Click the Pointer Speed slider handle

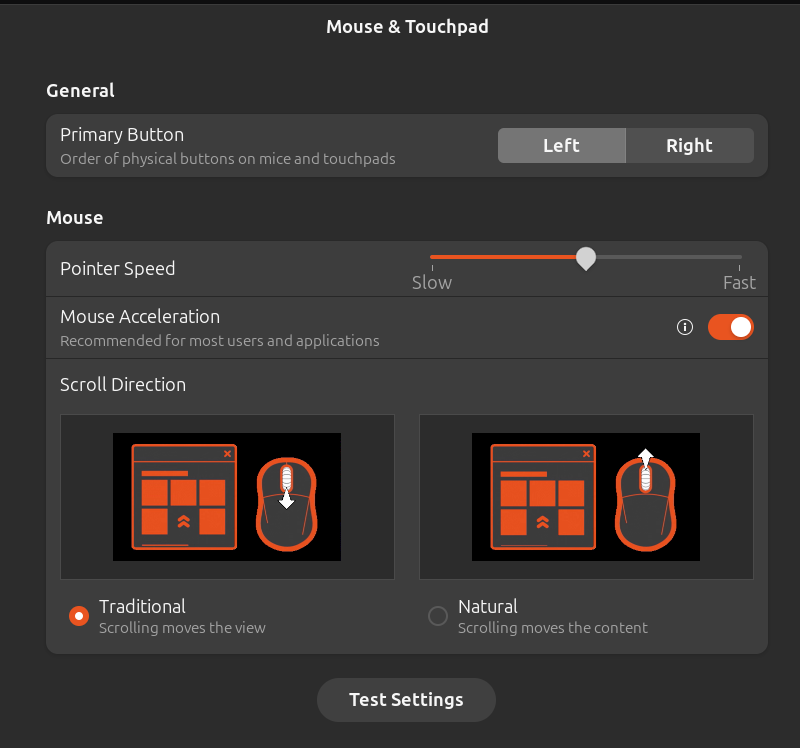[586, 258]
